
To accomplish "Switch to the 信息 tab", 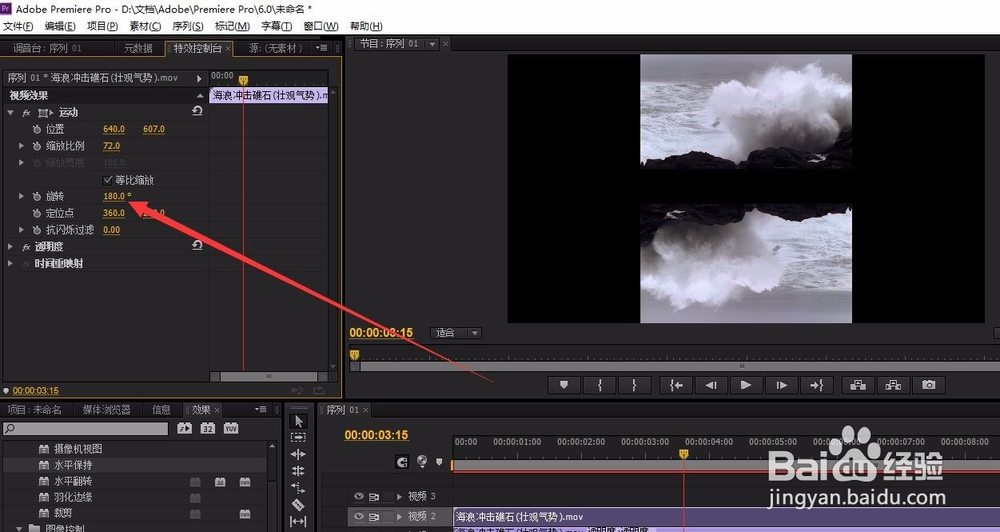I will pos(161,410).
